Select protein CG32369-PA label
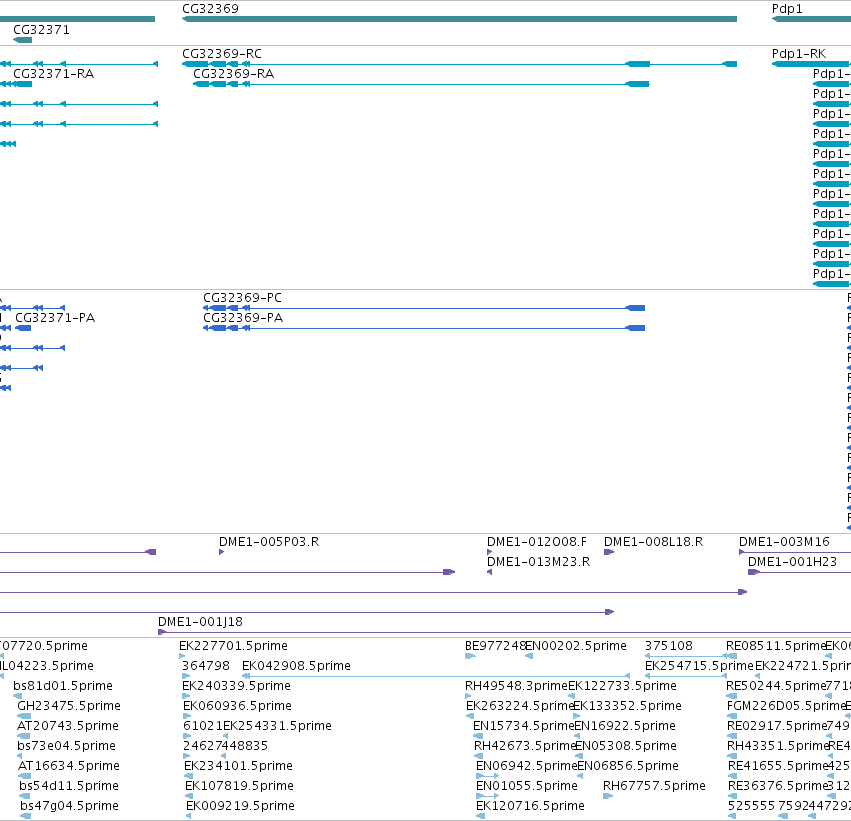 click(x=243, y=318)
